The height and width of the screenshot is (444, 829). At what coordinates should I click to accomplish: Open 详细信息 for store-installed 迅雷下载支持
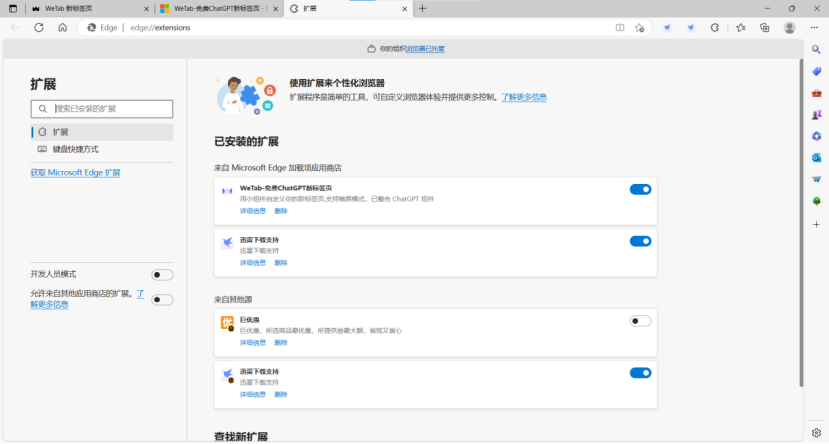point(253,263)
